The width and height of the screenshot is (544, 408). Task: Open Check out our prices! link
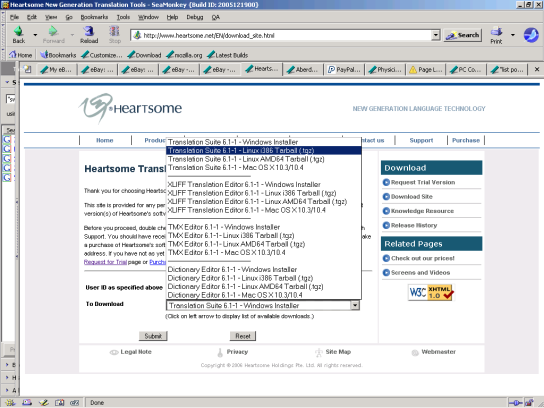click(x=423, y=258)
